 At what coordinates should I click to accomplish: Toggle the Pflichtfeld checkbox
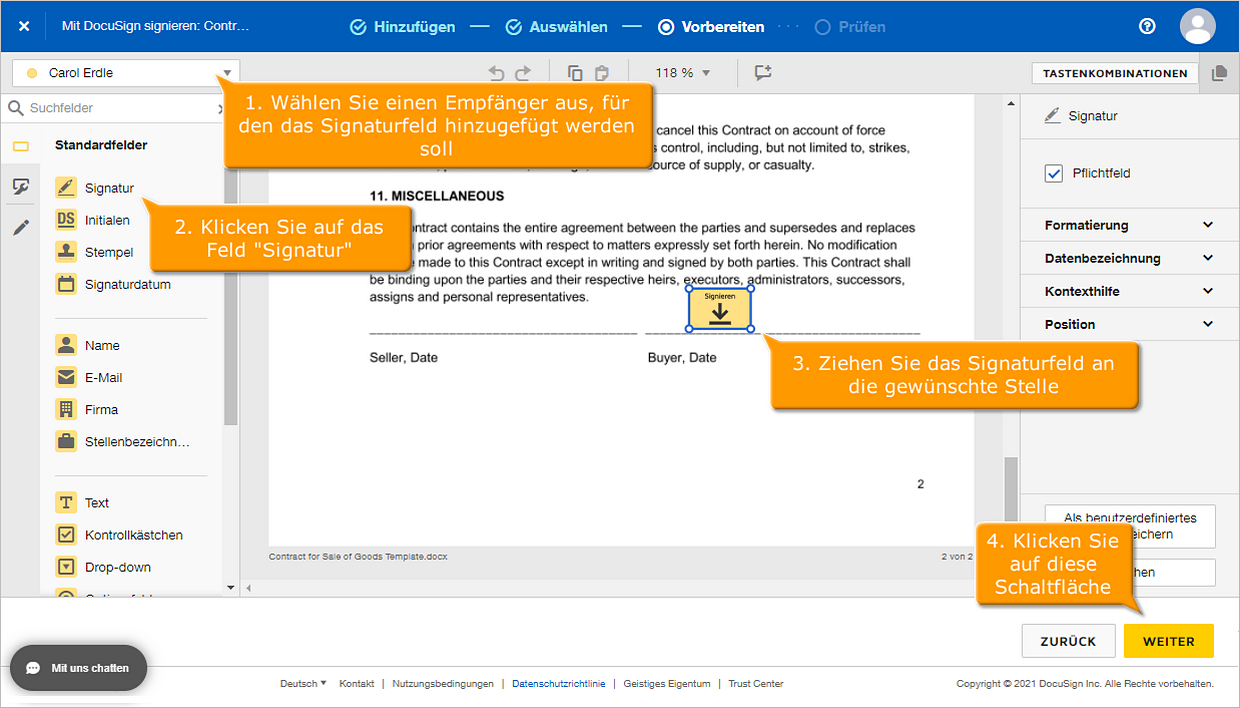pyautogui.click(x=1054, y=173)
